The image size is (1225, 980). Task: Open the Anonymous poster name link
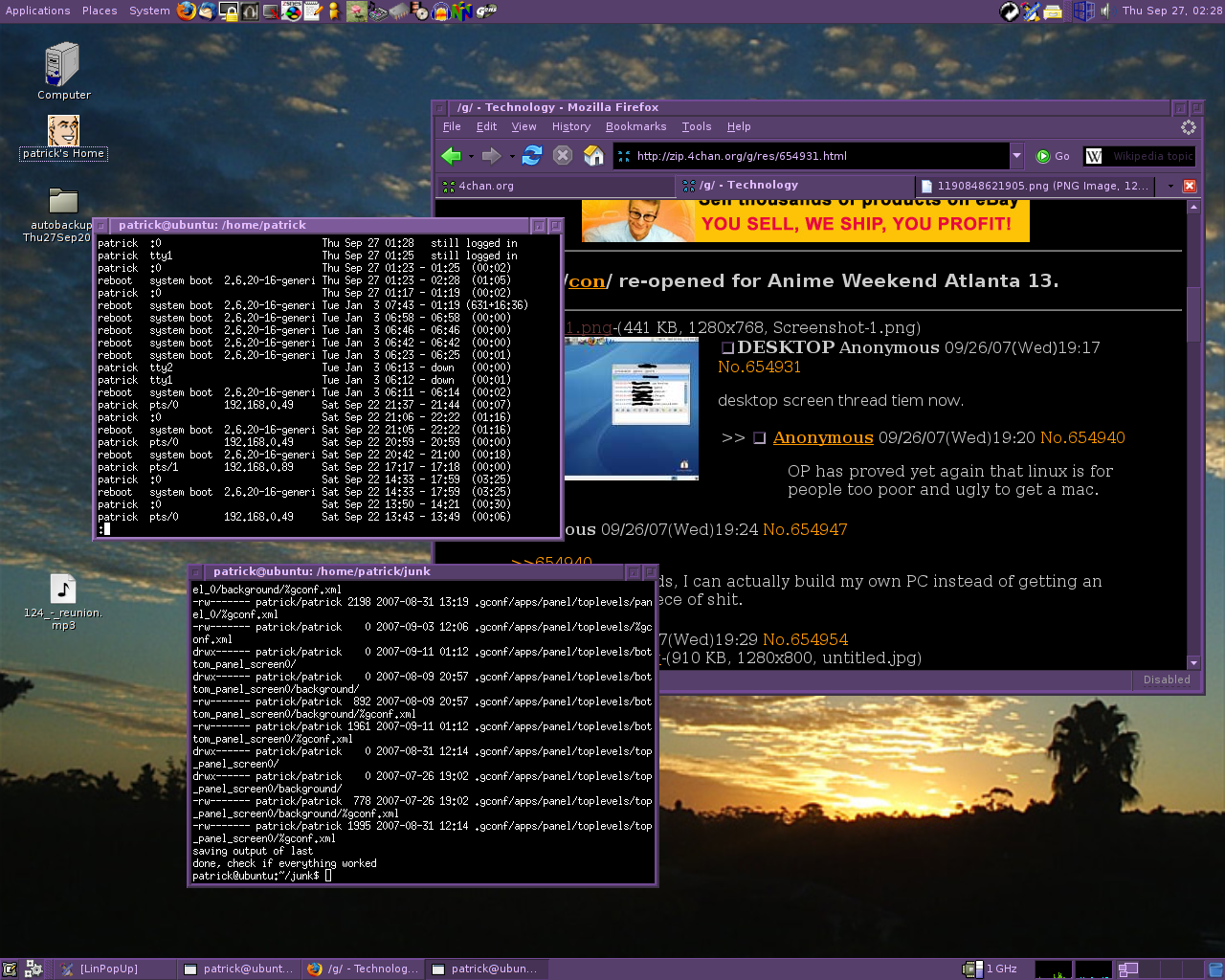(823, 437)
